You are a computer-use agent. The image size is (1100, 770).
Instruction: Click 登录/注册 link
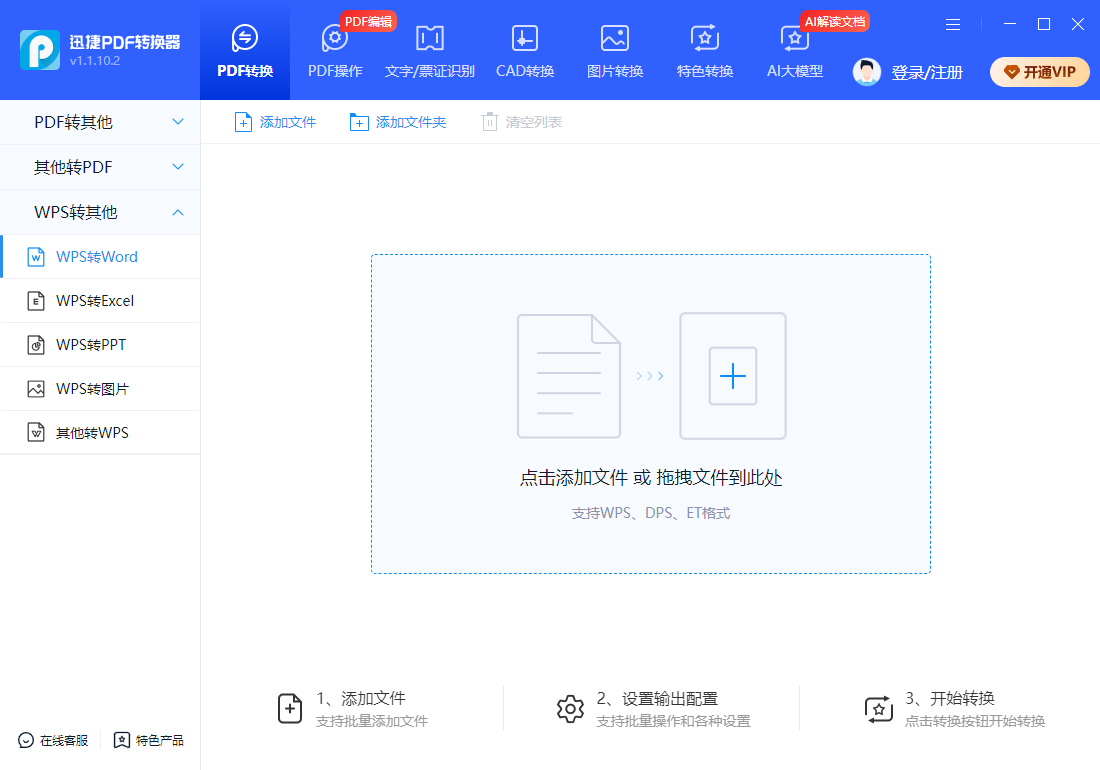coord(927,72)
